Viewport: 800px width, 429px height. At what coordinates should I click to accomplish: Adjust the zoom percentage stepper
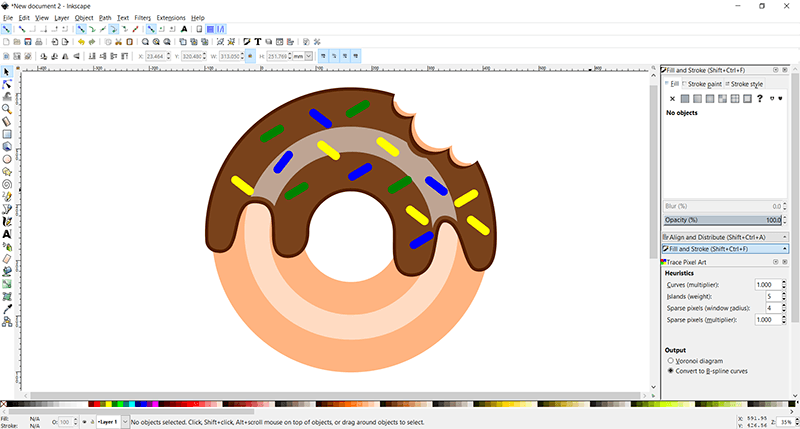click(797, 422)
